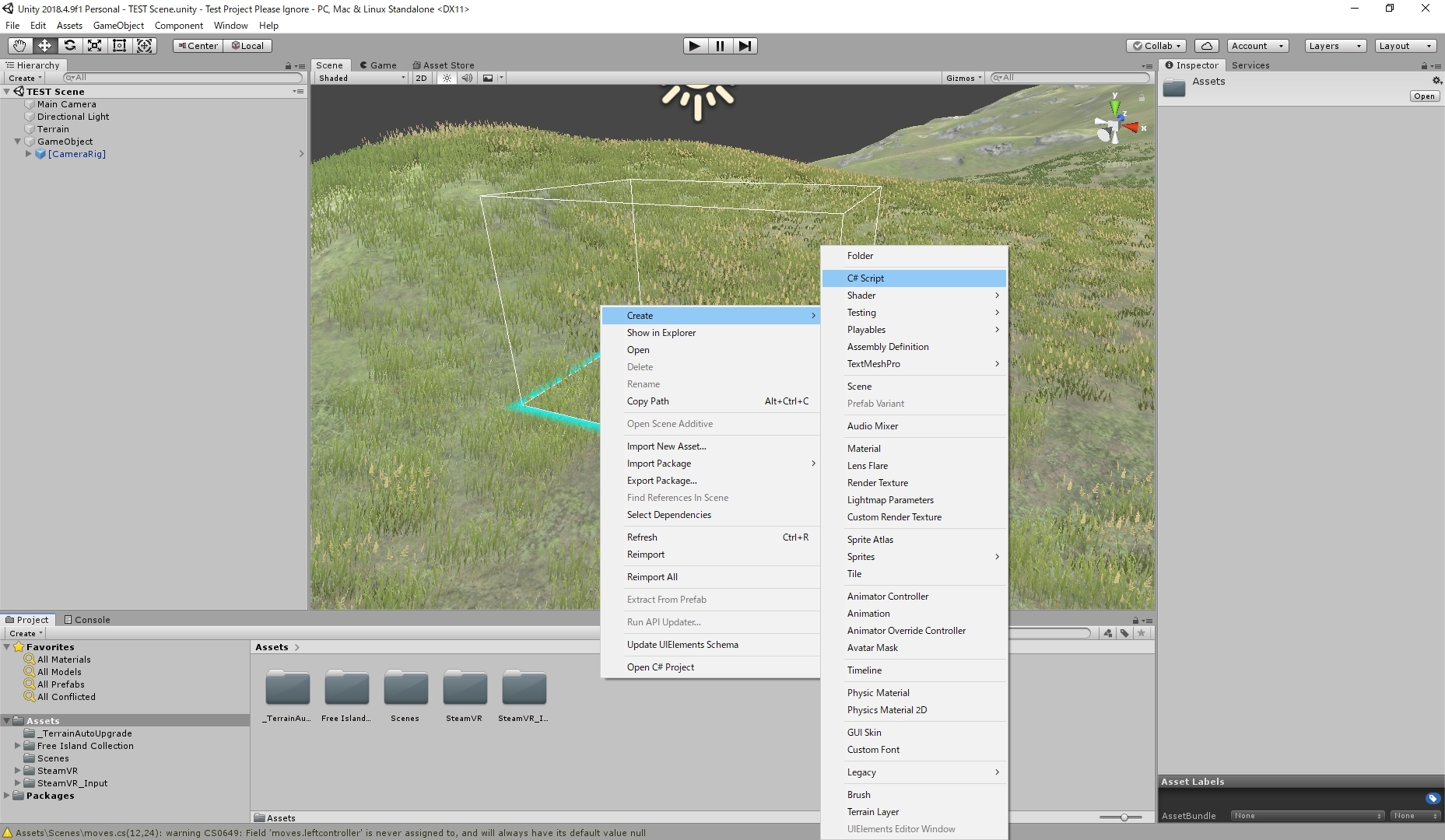Image resolution: width=1445 pixels, height=840 pixels.
Task: Select the Rect transform tool
Action: (x=119, y=46)
